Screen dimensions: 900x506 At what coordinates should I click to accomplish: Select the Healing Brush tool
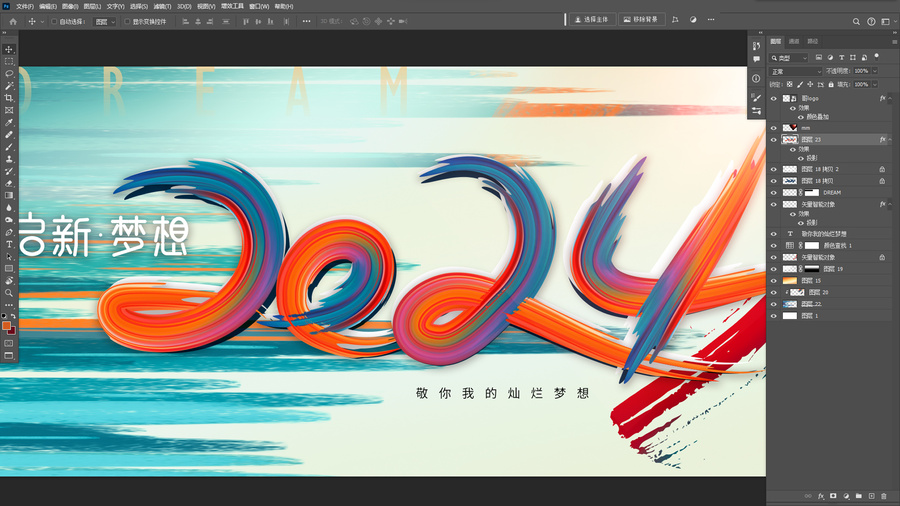9,135
